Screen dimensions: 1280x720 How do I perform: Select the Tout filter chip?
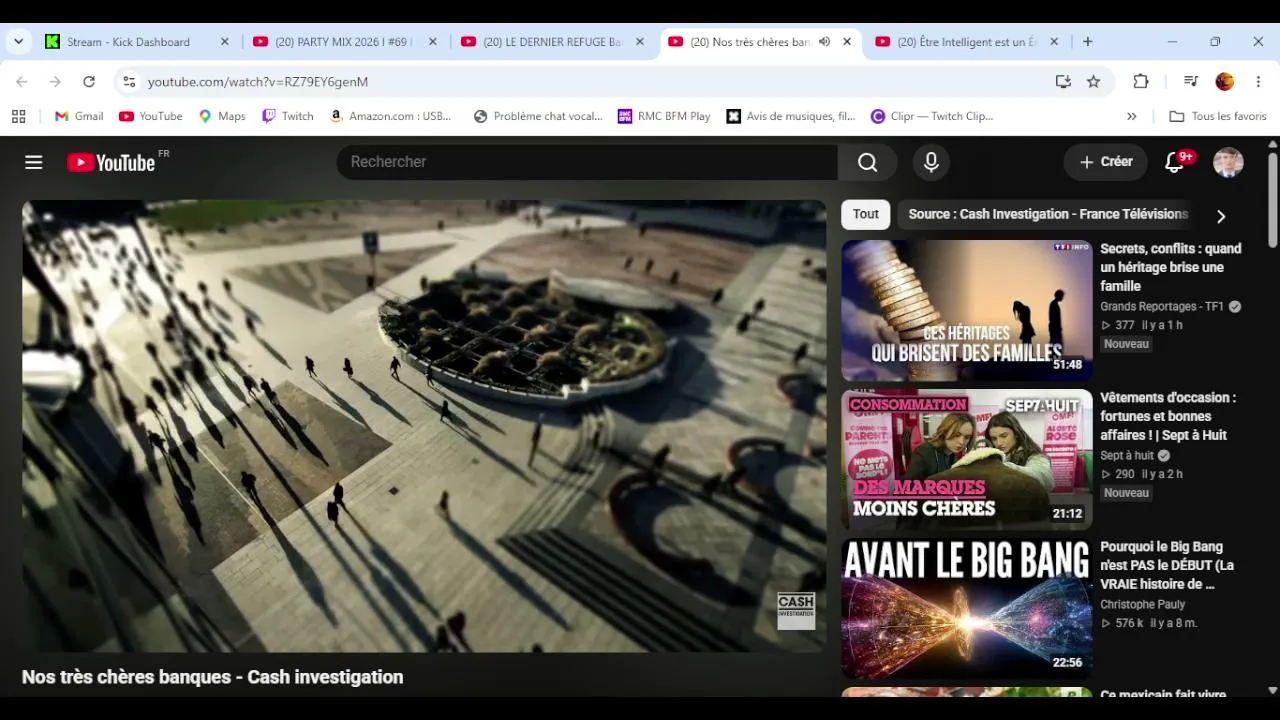click(866, 214)
